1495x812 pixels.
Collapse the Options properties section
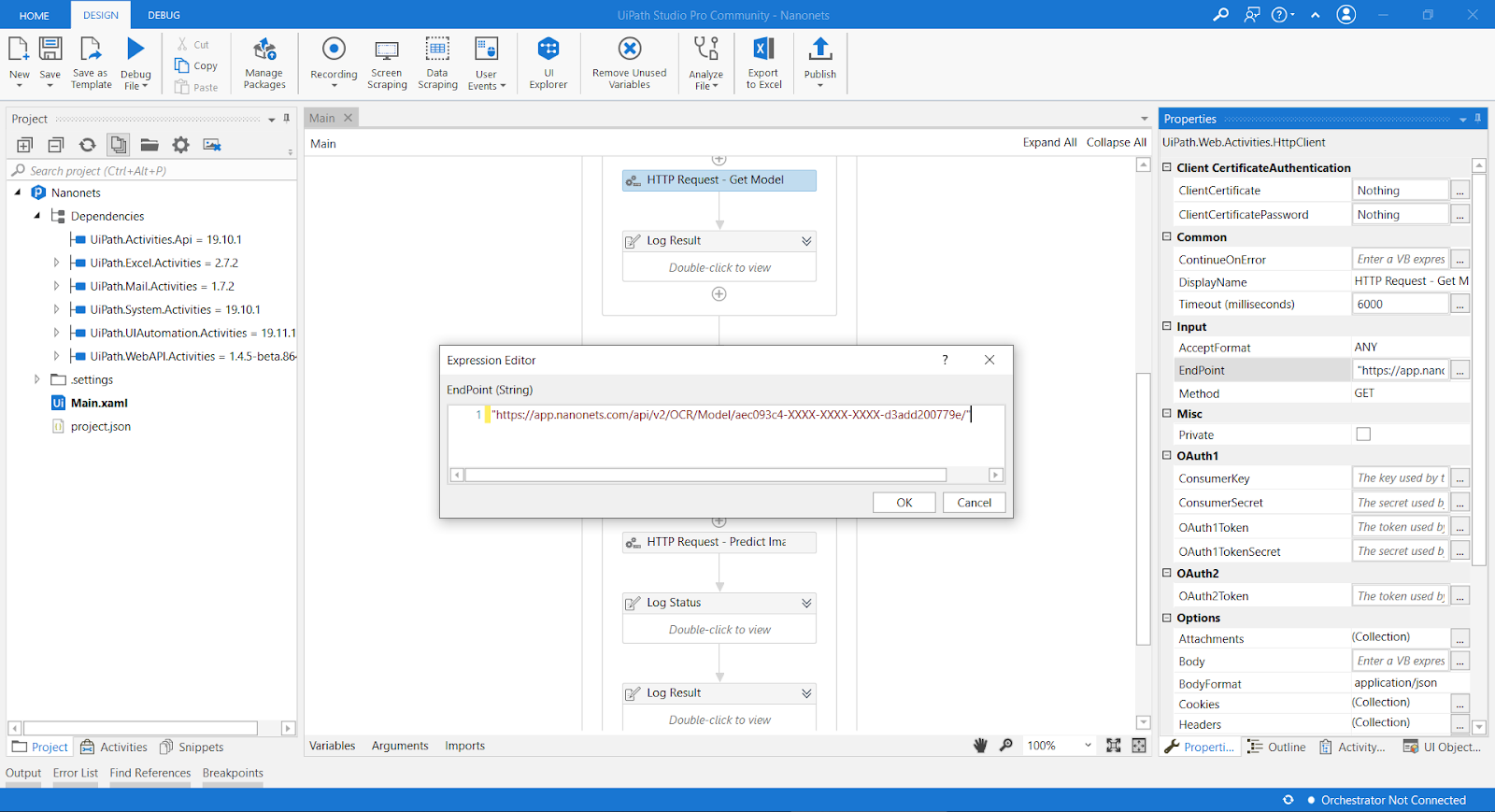[x=1167, y=618]
